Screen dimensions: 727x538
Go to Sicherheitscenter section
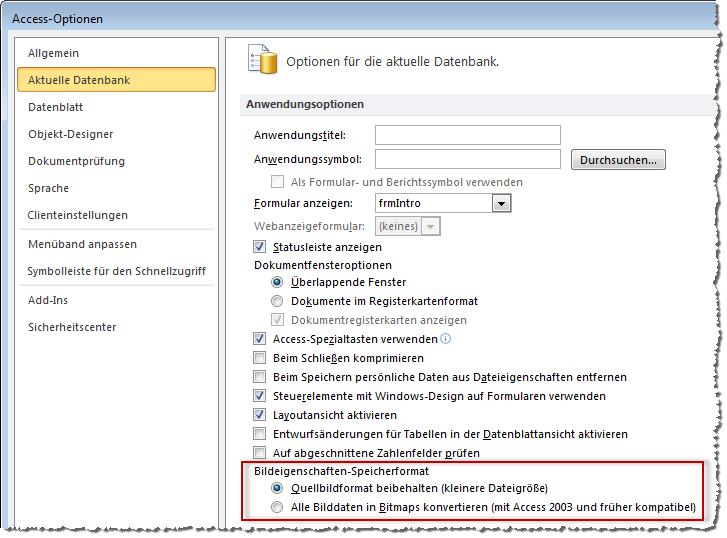click(72, 327)
